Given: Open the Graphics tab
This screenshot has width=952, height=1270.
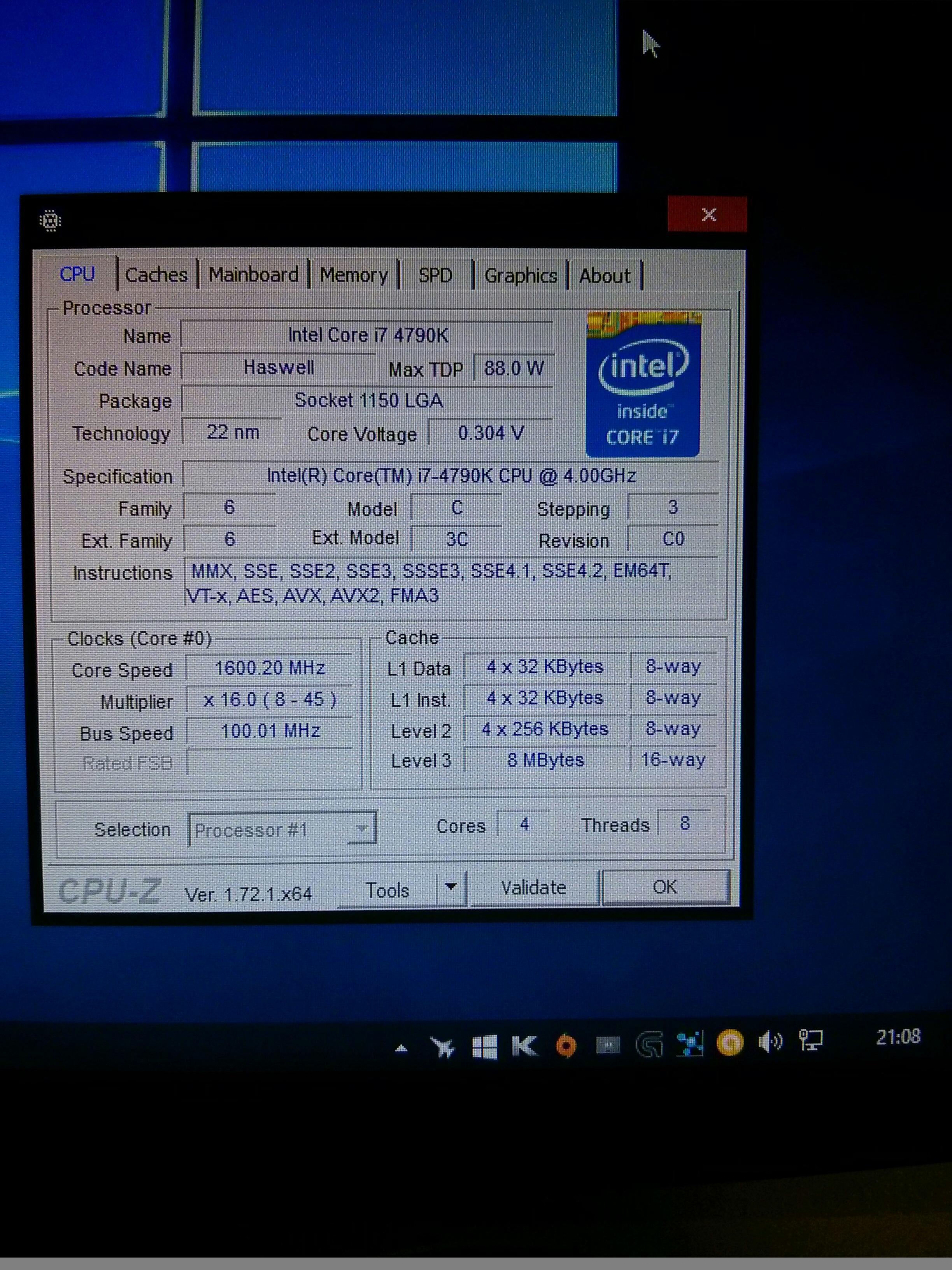Looking at the screenshot, I should [x=521, y=276].
